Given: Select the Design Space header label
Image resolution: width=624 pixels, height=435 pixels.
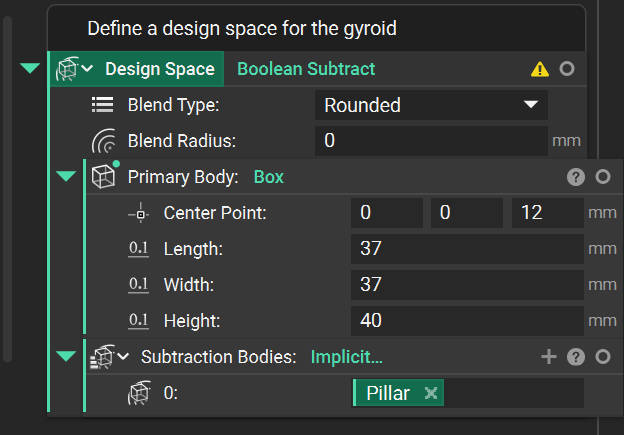Looking at the screenshot, I should [160, 69].
